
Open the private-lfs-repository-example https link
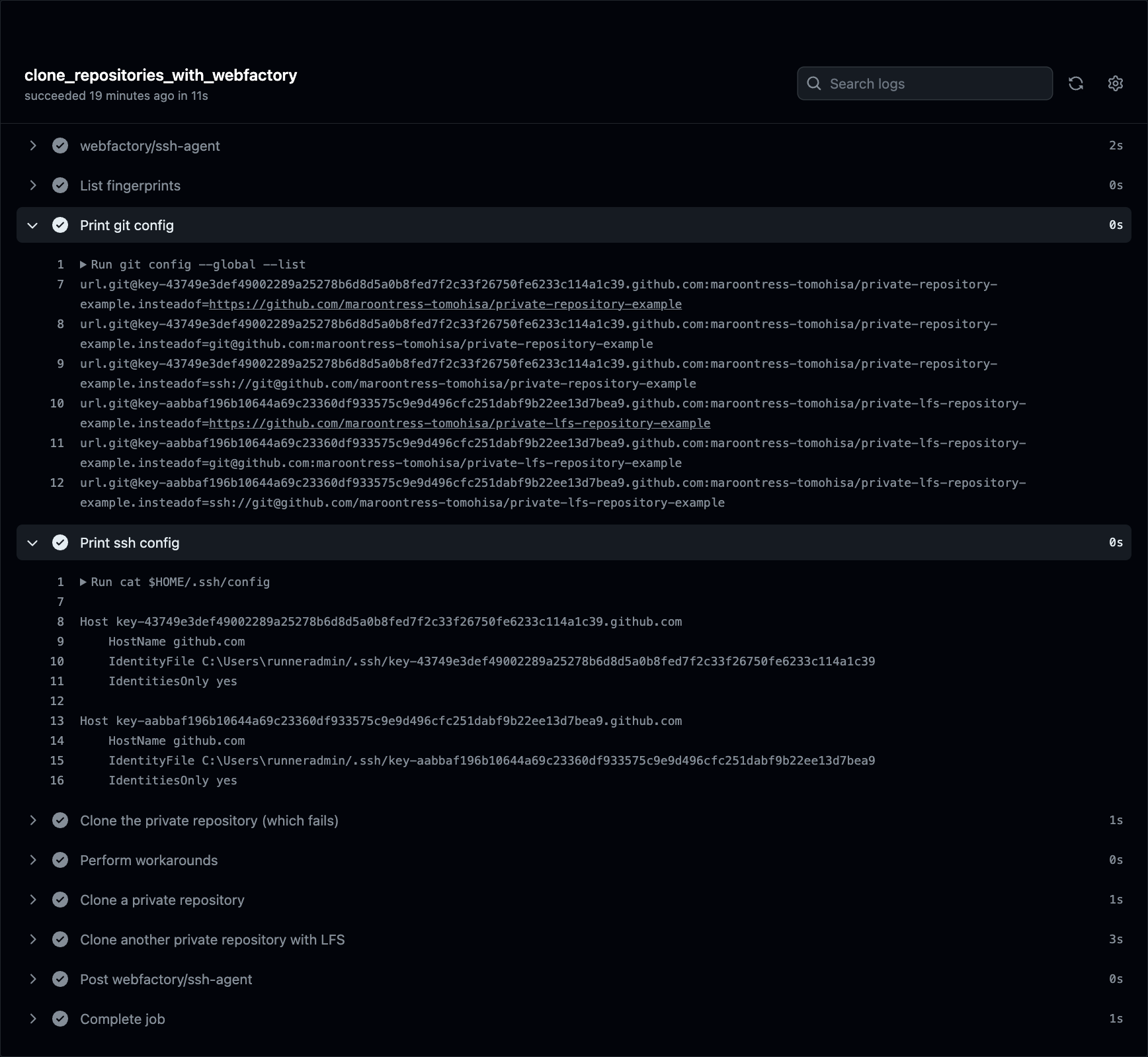pos(460,423)
